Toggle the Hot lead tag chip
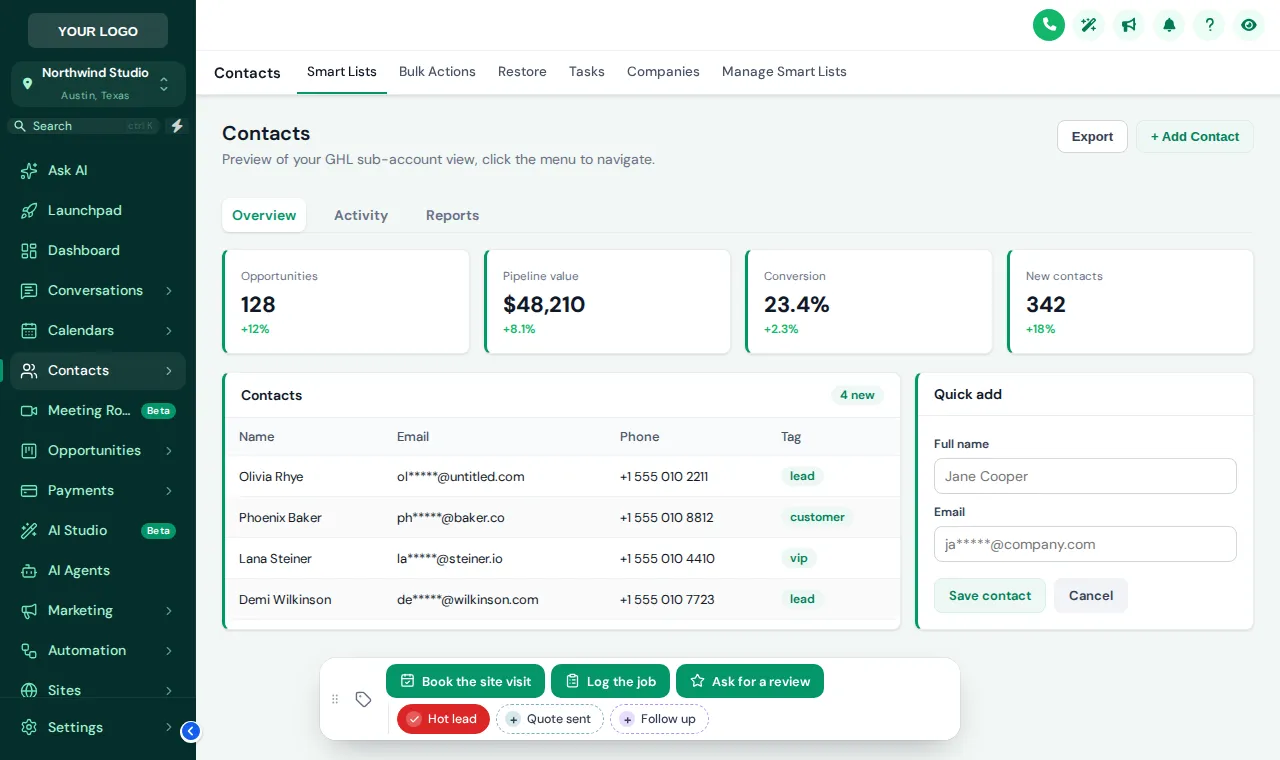This screenshot has height=760, width=1280. point(443,719)
